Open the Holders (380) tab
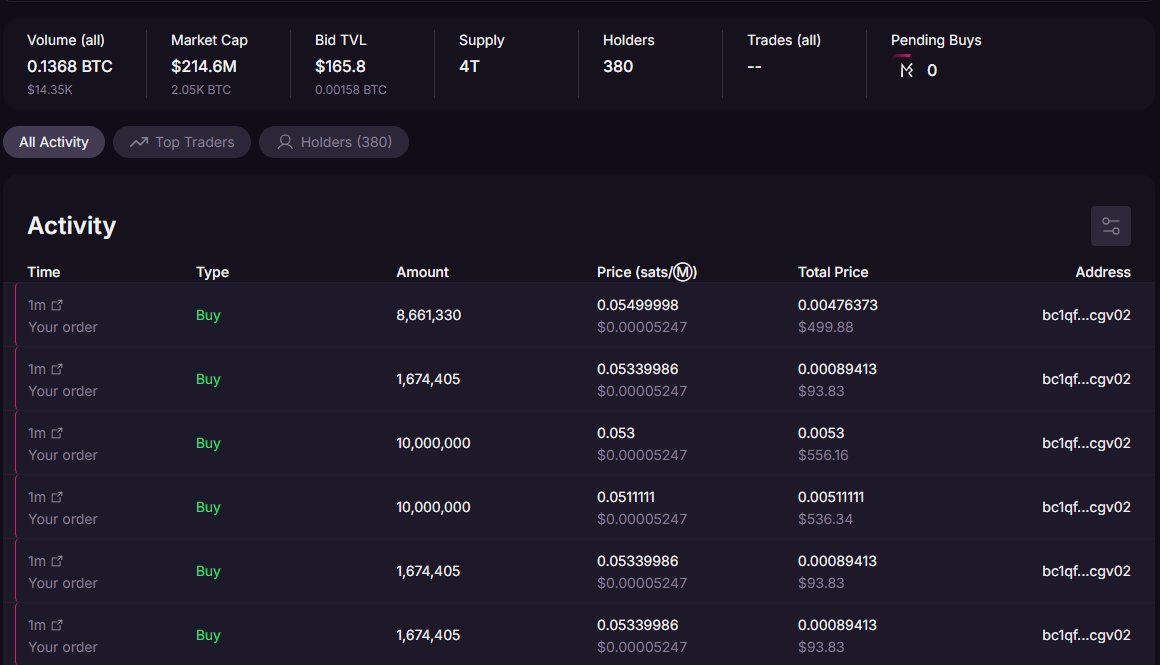 pos(334,142)
